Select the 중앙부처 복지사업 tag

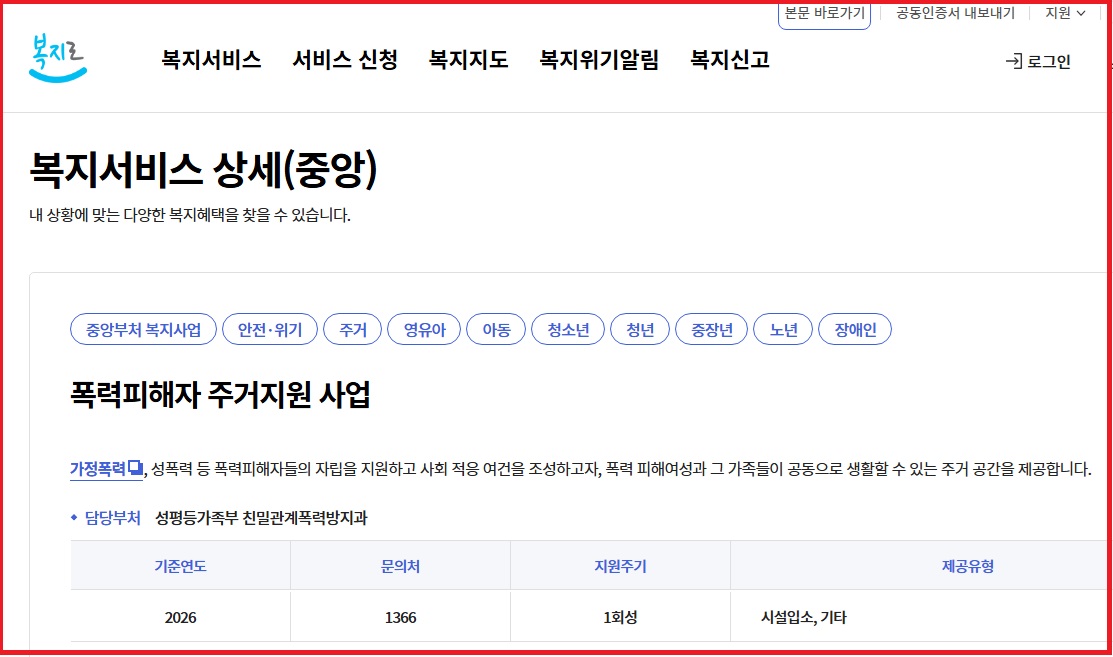pos(143,329)
